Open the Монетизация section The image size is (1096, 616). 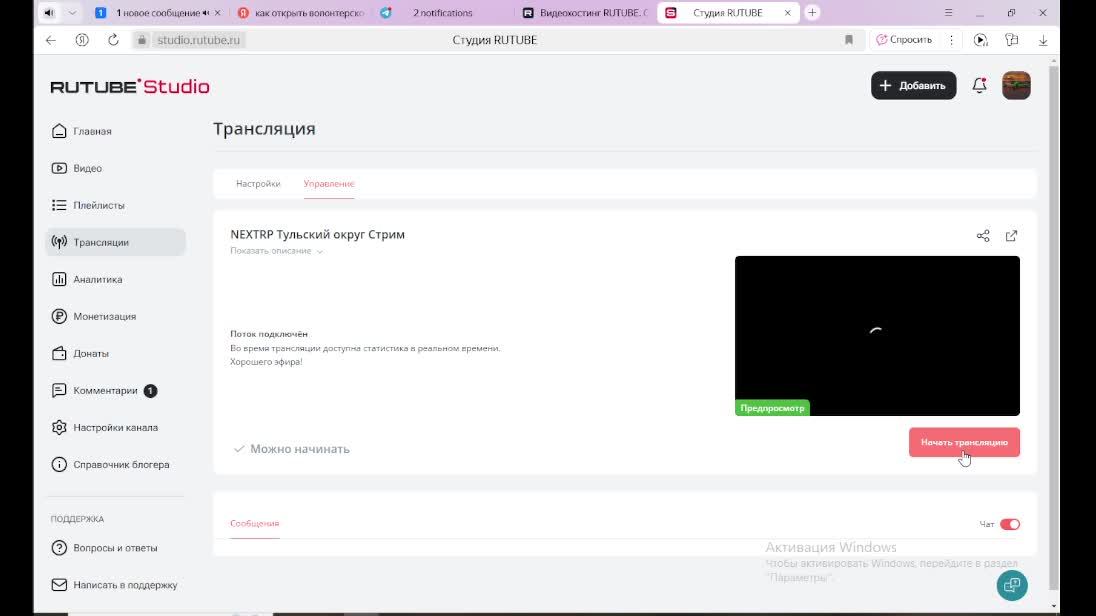click(94, 317)
